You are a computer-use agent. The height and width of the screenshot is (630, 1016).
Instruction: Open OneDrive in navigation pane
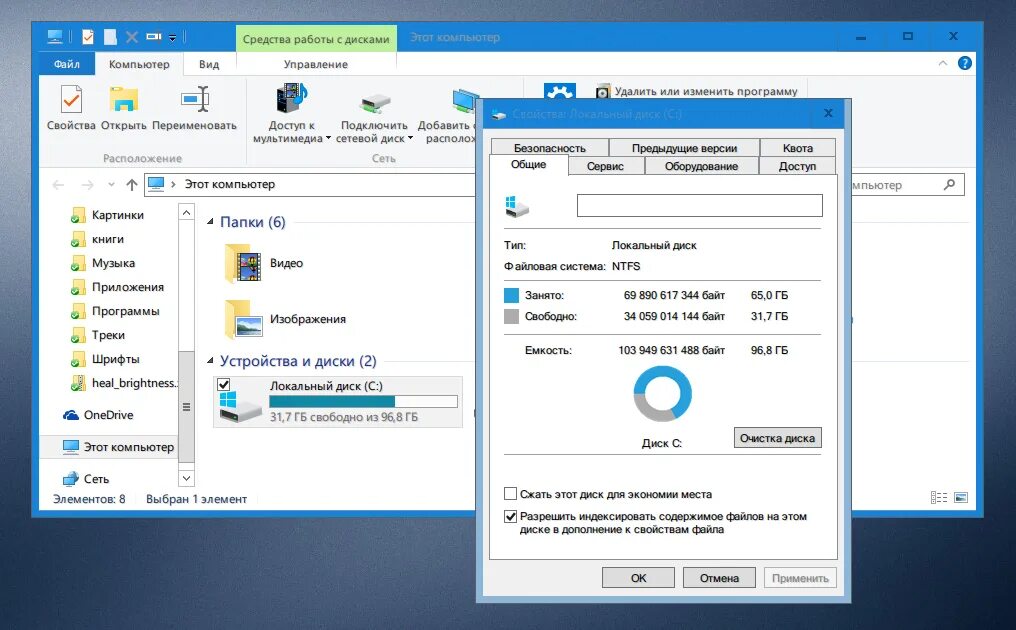(98, 415)
